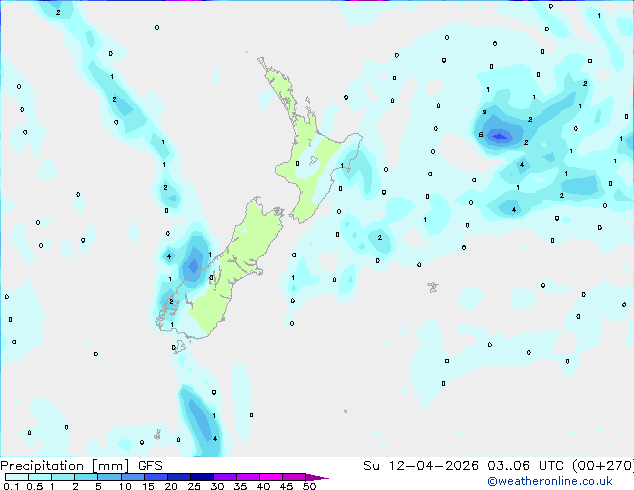Click the '30' legend scale label
This screenshot has height=490, width=634.
pyautogui.click(x=217, y=486)
